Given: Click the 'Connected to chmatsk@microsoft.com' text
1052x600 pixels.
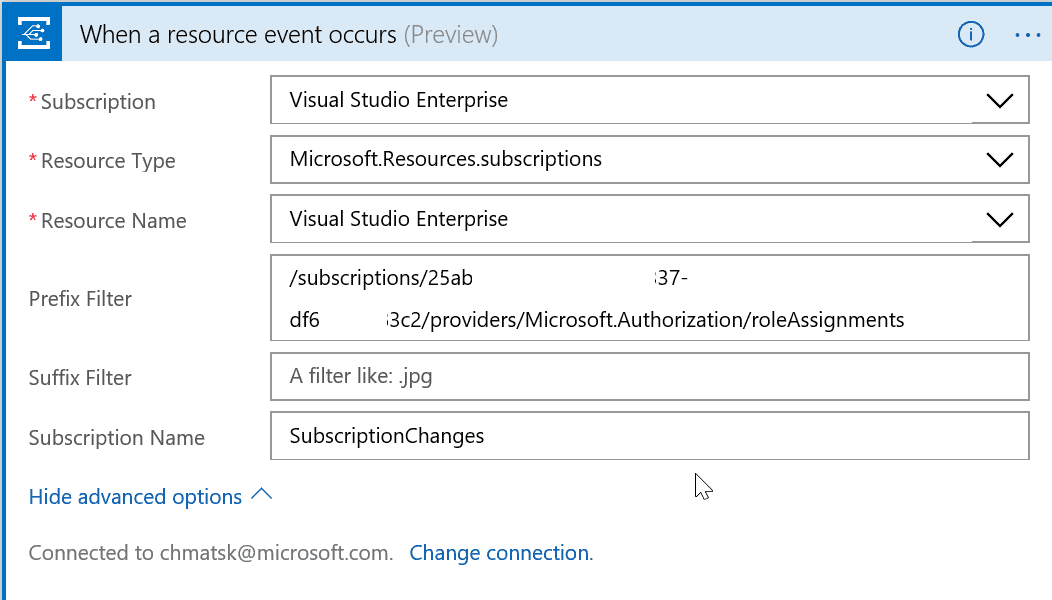Looking at the screenshot, I should point(211,553).
